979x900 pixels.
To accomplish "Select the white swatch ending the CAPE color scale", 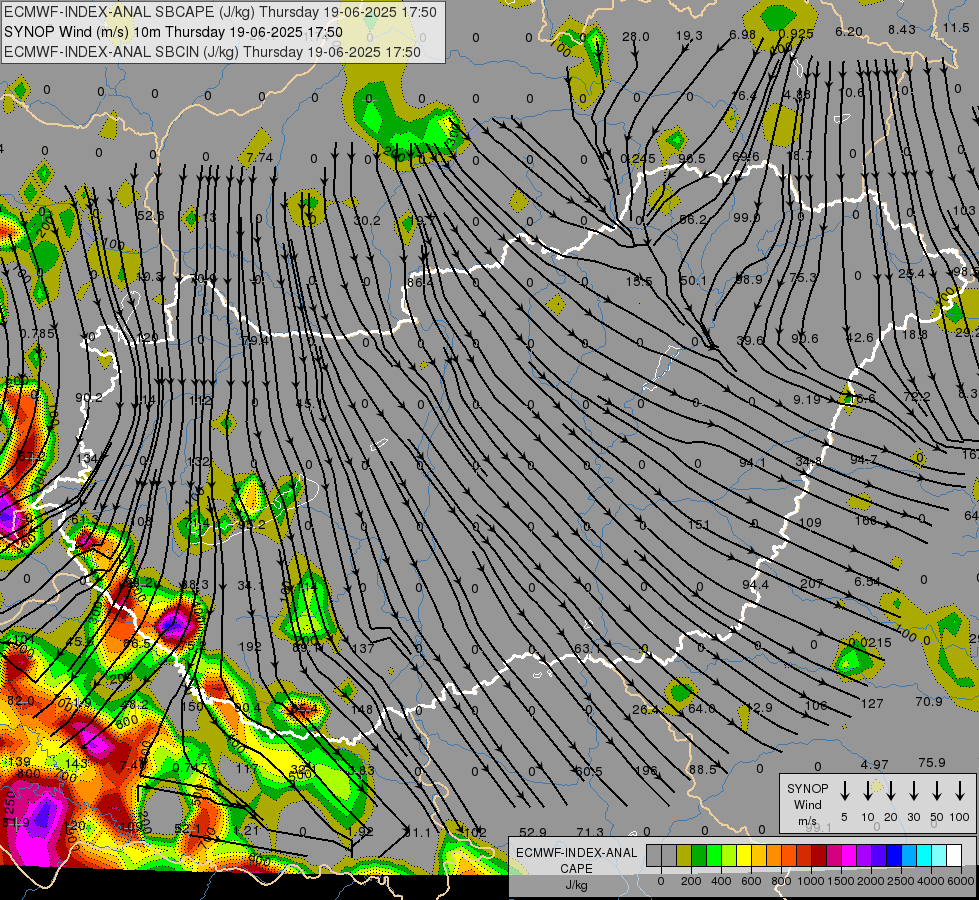I will (953, 855).
